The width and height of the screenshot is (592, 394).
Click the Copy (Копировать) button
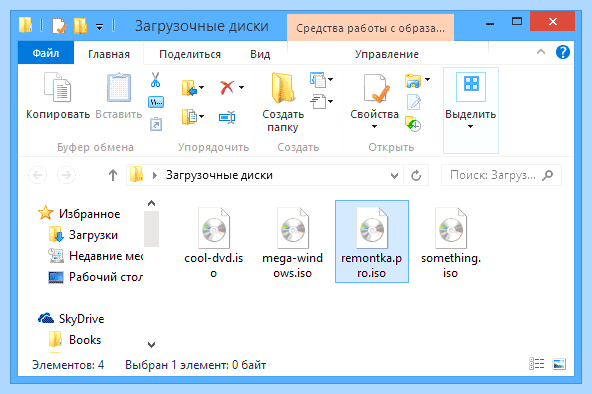click(x=58, y=96)
